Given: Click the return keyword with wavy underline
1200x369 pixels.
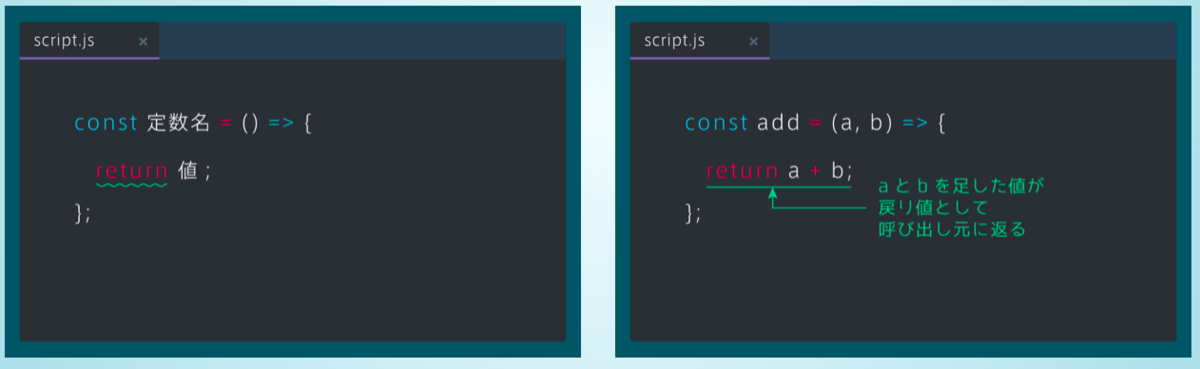Looking at the screenshot, I should click(x=131, y=171).
